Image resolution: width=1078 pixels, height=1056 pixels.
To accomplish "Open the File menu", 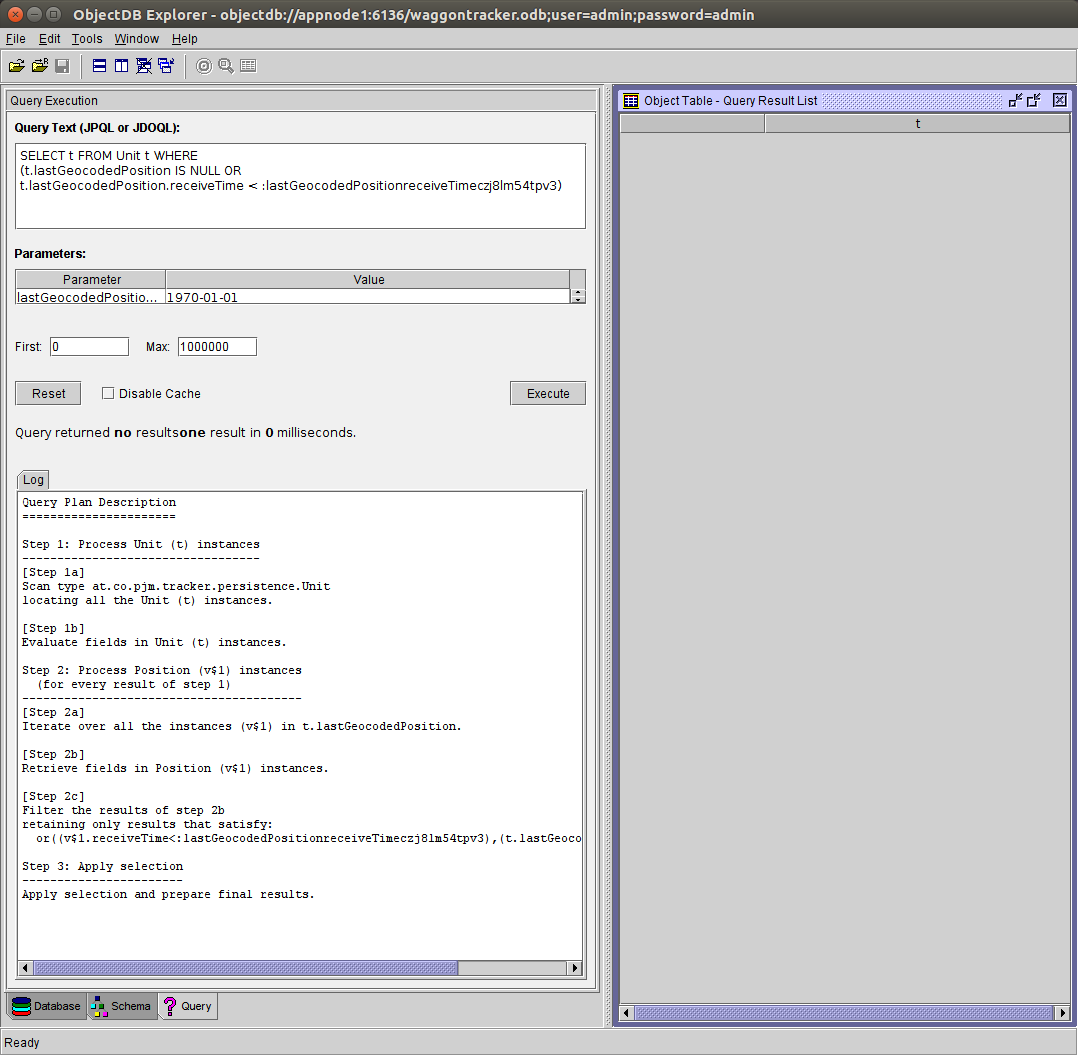I will pos(15,38).
